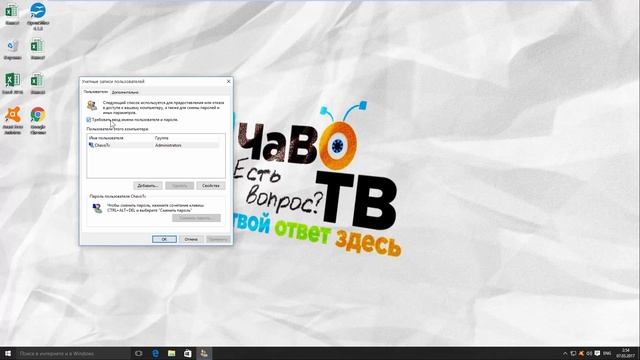Click the Windows Start button
The height and width of the screenshot is (360, 640).
click(8, 353)
